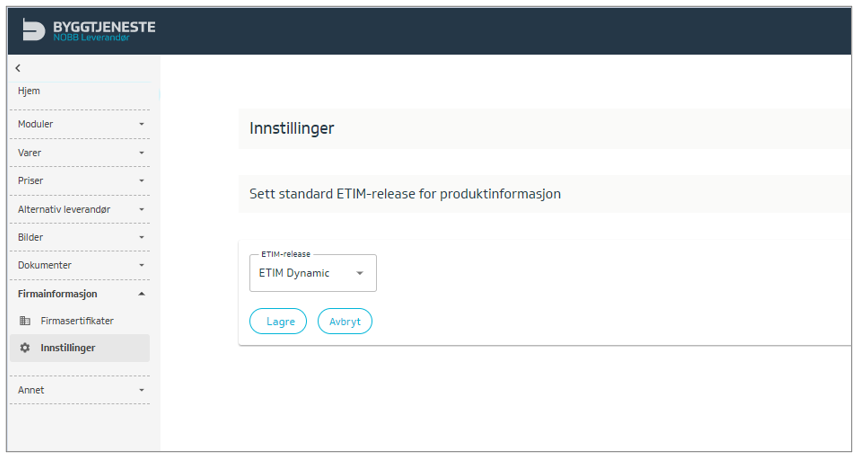Expand the Bilder section arrow

coord(141,237)
